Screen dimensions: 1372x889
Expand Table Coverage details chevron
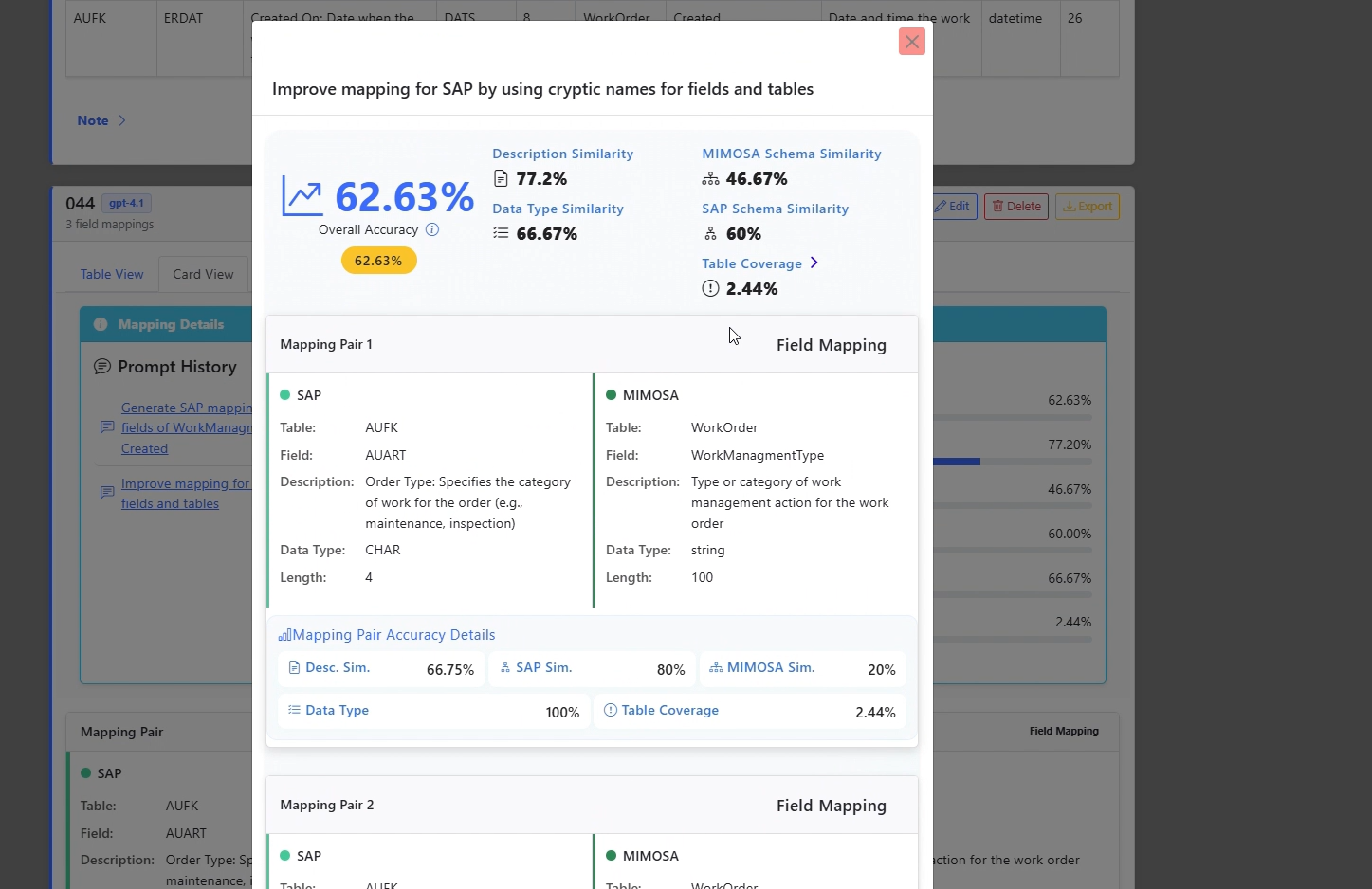814,263
